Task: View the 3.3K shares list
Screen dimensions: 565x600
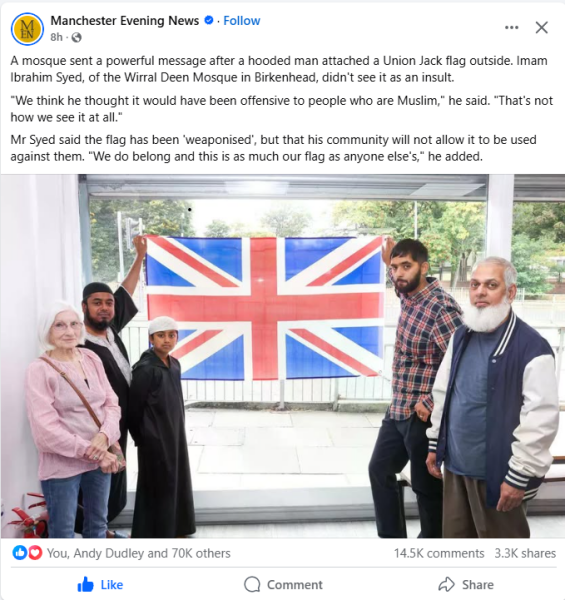Action: [x=525, y=553]
